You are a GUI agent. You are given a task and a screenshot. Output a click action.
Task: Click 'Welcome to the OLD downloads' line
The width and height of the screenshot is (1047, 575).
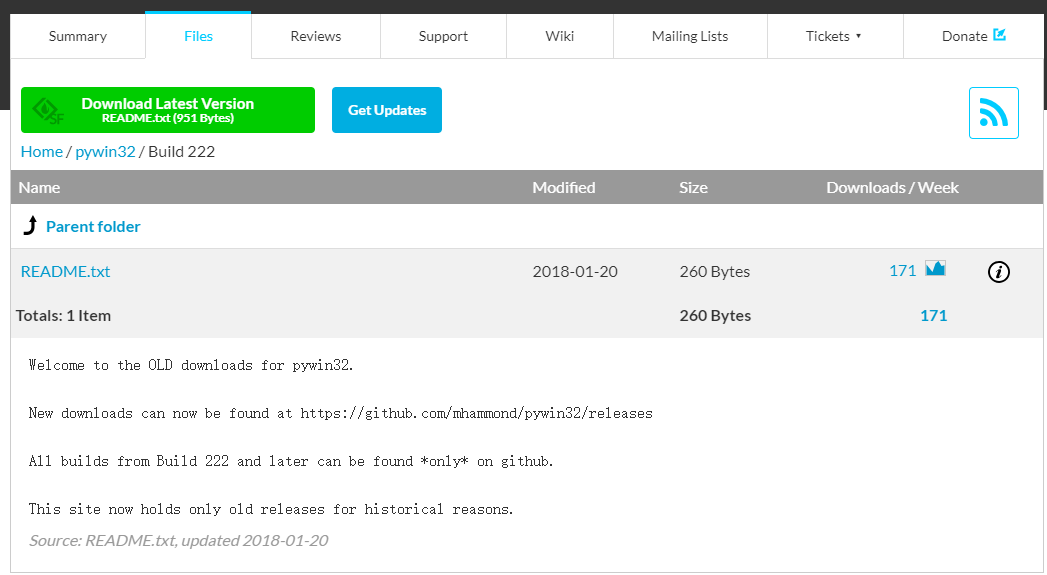click(x=191, y=365)
